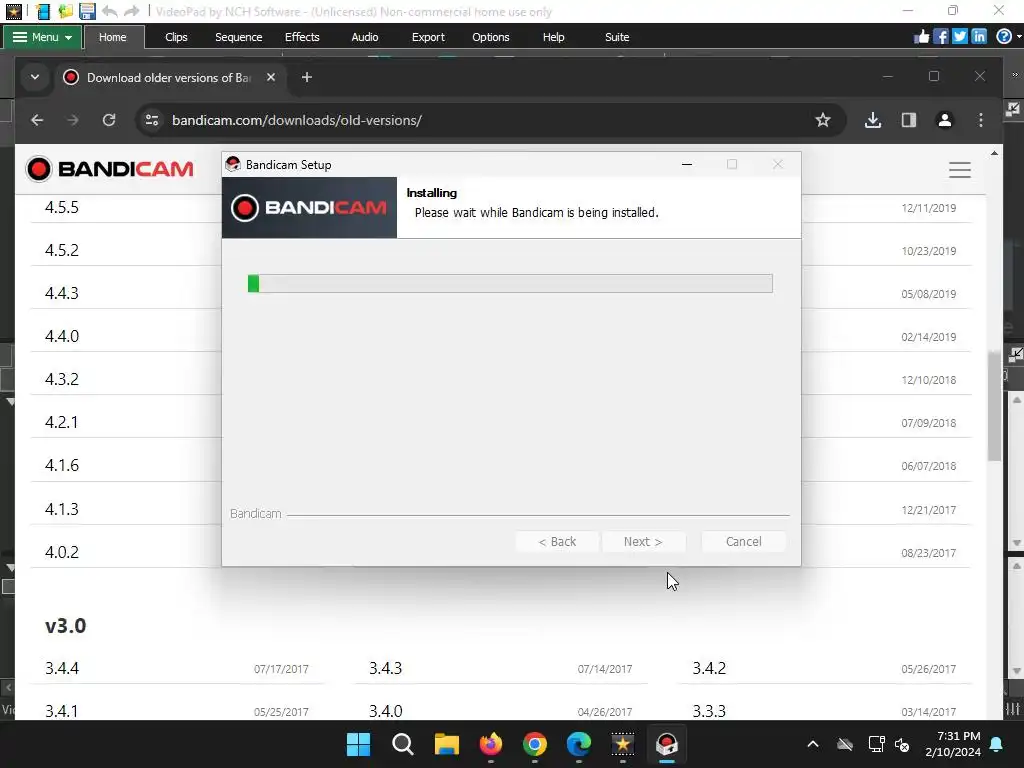The image size is (1024, 768).
Task: Open the Chrome profile icon
Action: point(944,120)
